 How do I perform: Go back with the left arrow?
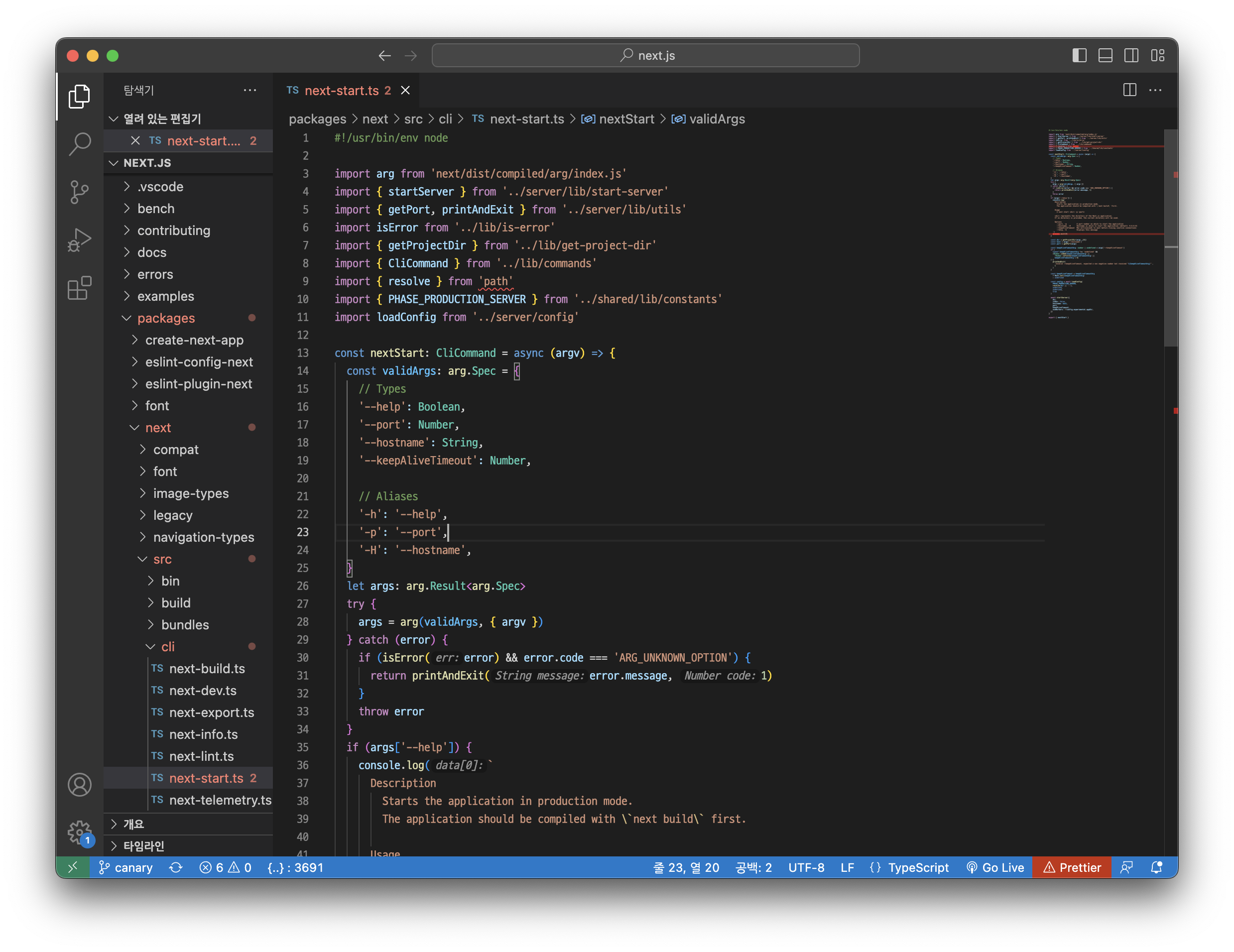(x=385, y=55)
